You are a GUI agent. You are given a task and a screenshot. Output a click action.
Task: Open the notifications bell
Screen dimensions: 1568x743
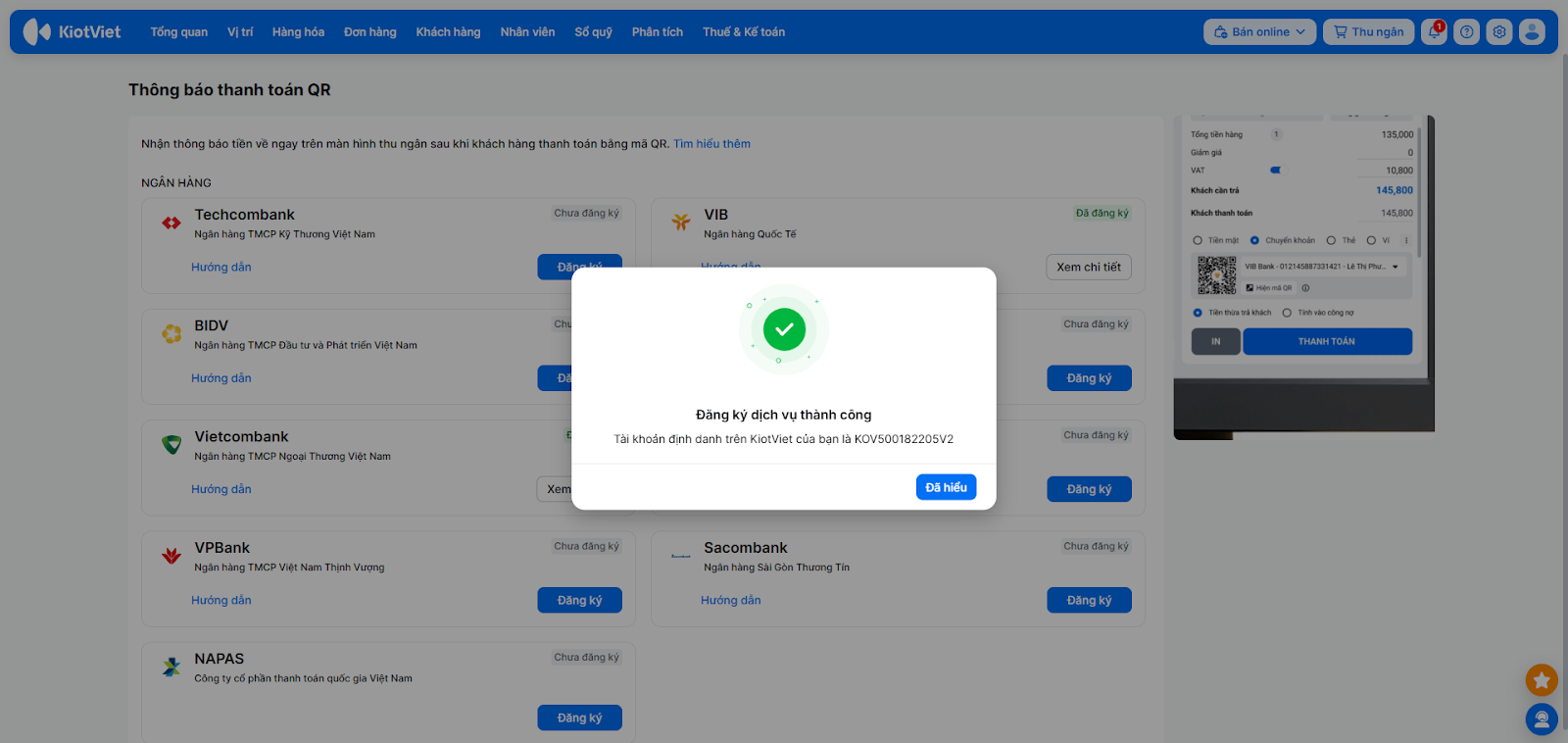click(1434, 31)
